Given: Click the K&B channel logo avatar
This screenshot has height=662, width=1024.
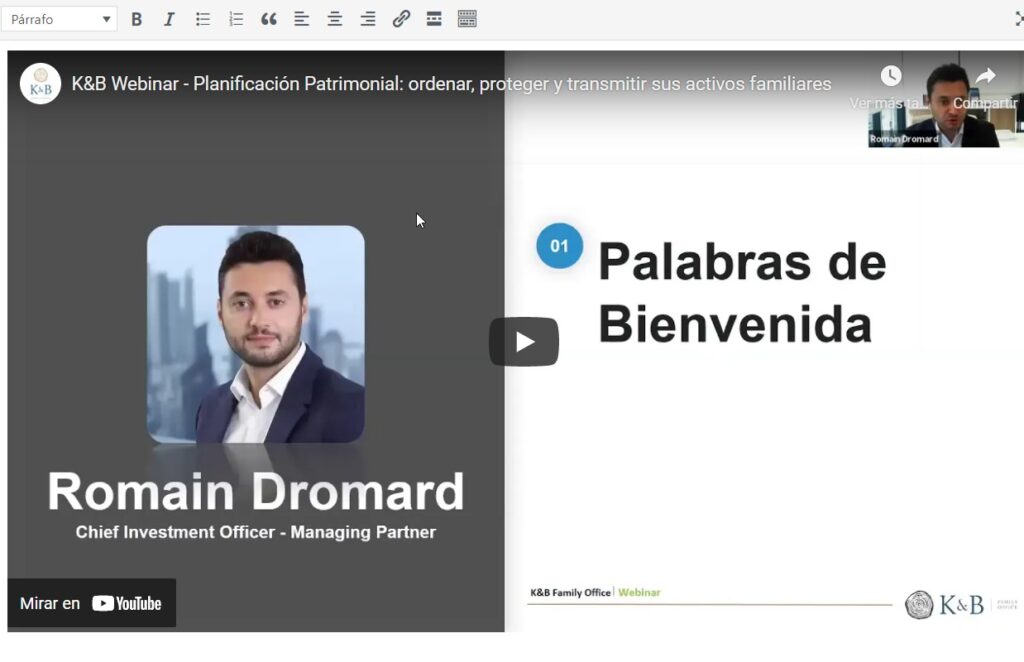Looking at the screenshot, I should (41, 84).
